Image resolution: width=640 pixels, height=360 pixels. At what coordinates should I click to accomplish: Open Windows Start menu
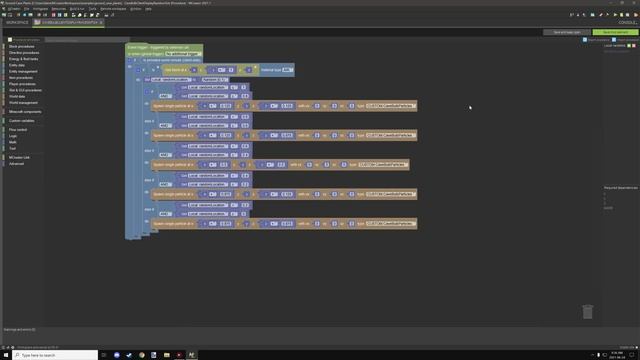(x=6, y=355)
